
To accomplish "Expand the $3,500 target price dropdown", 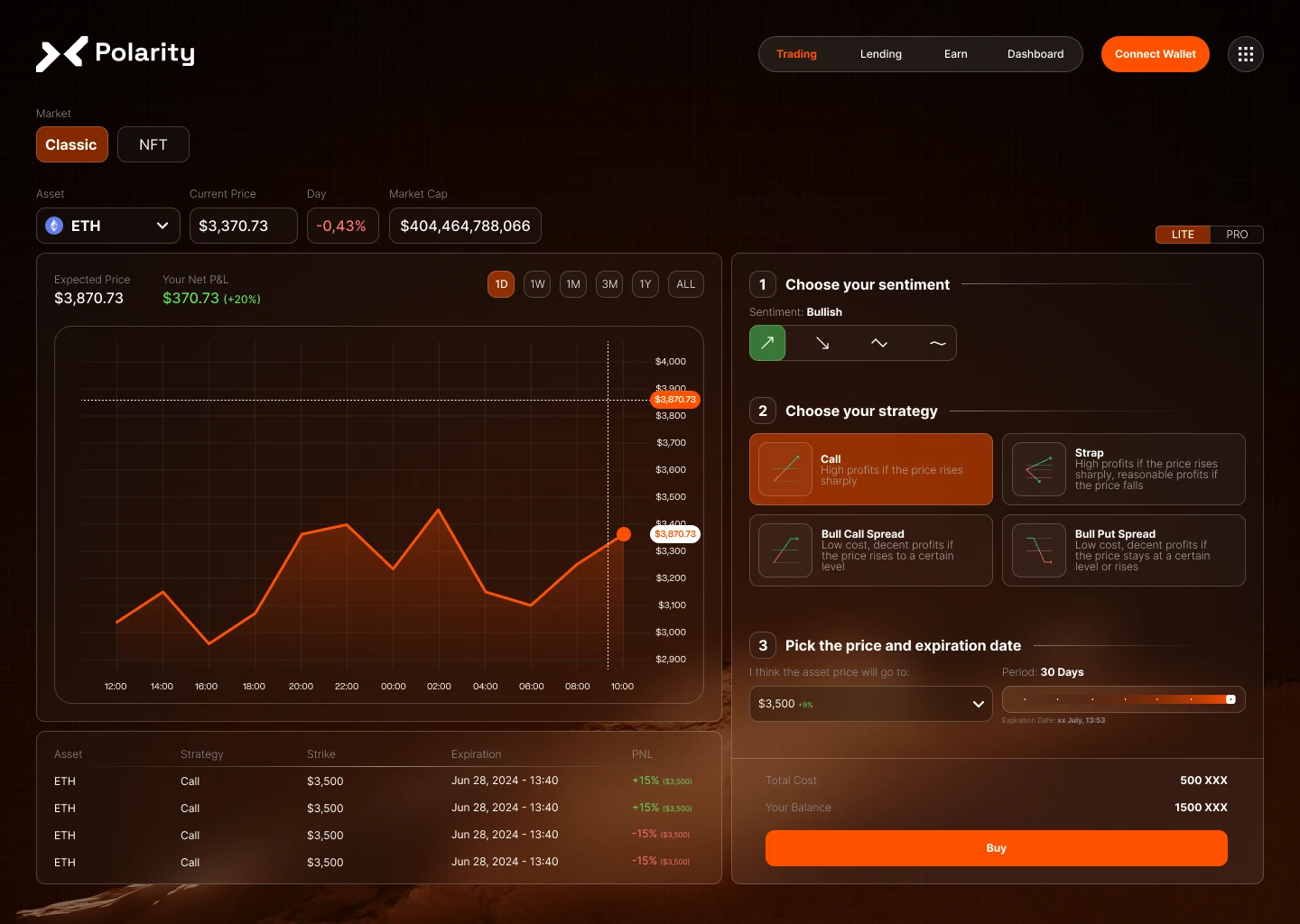I will coord(871,704).
